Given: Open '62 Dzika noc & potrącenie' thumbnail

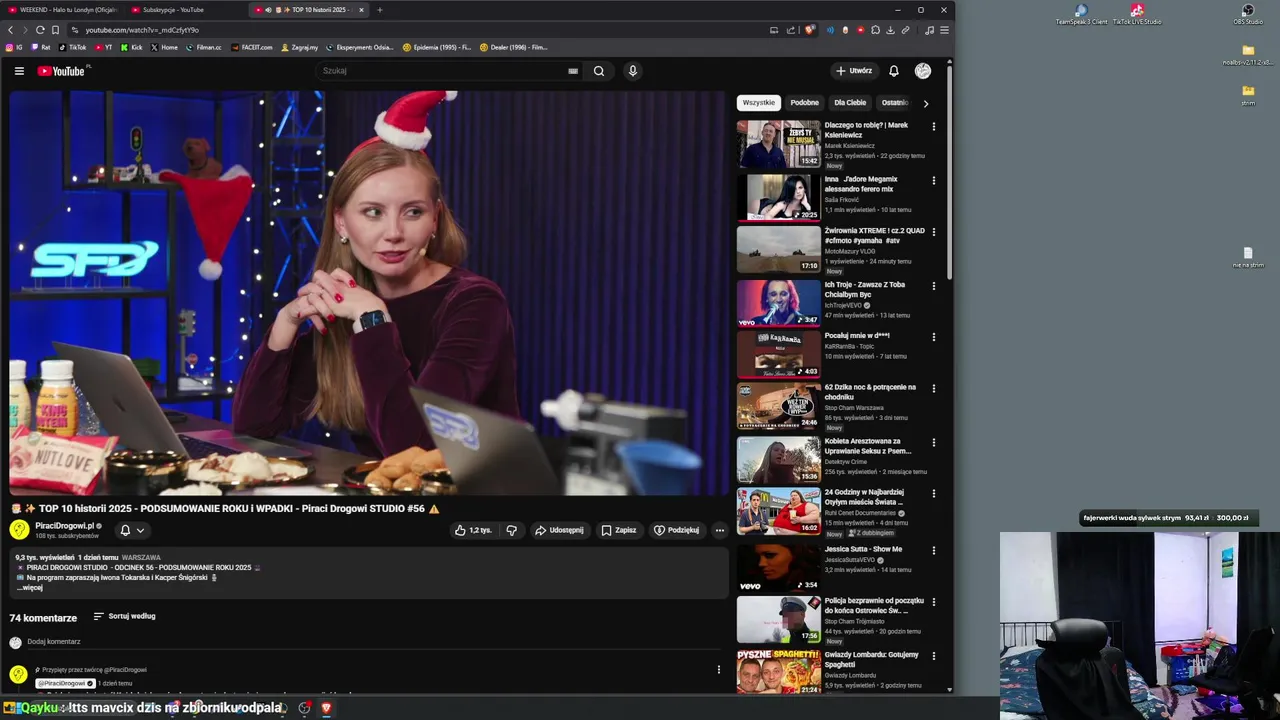Looking at the screenshot, I should [x=778, y=406].
